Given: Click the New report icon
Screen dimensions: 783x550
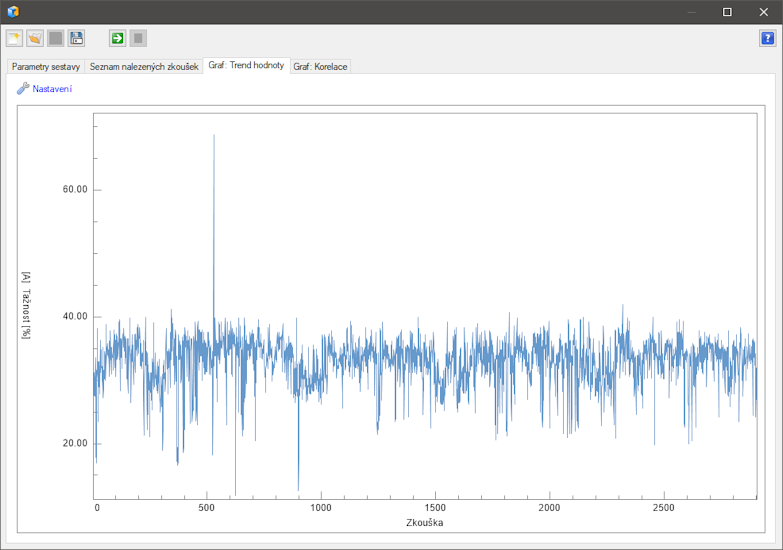Looking at the screenshot, I should pos(14,38).
